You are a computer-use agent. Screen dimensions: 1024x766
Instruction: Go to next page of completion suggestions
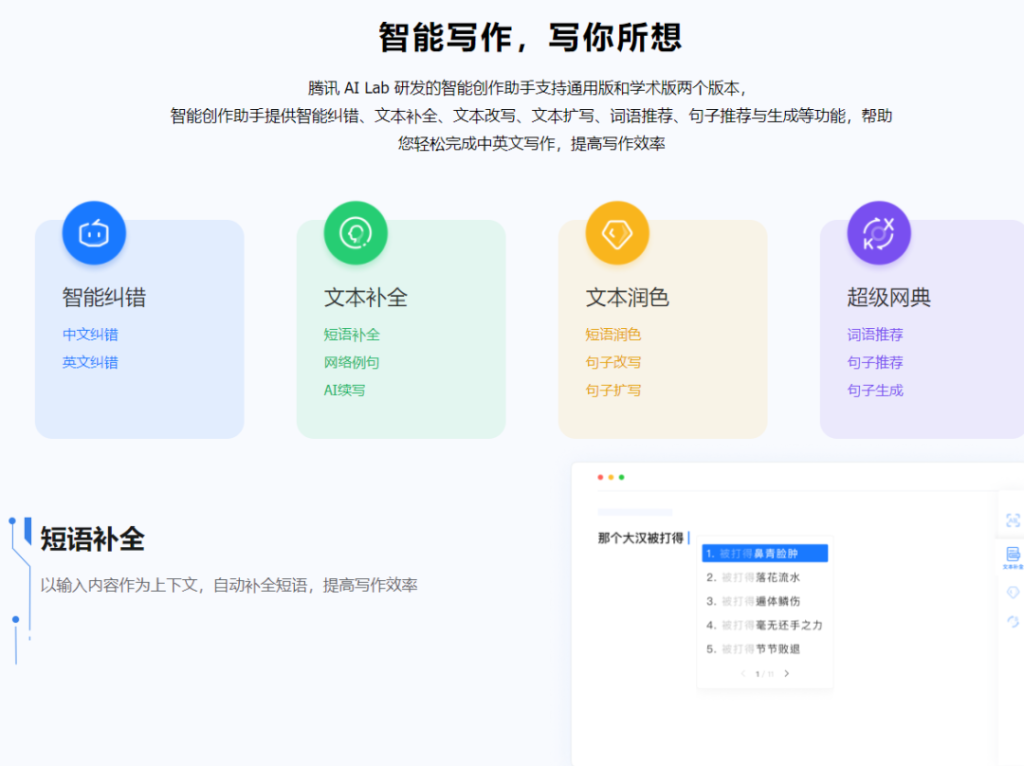786,674
